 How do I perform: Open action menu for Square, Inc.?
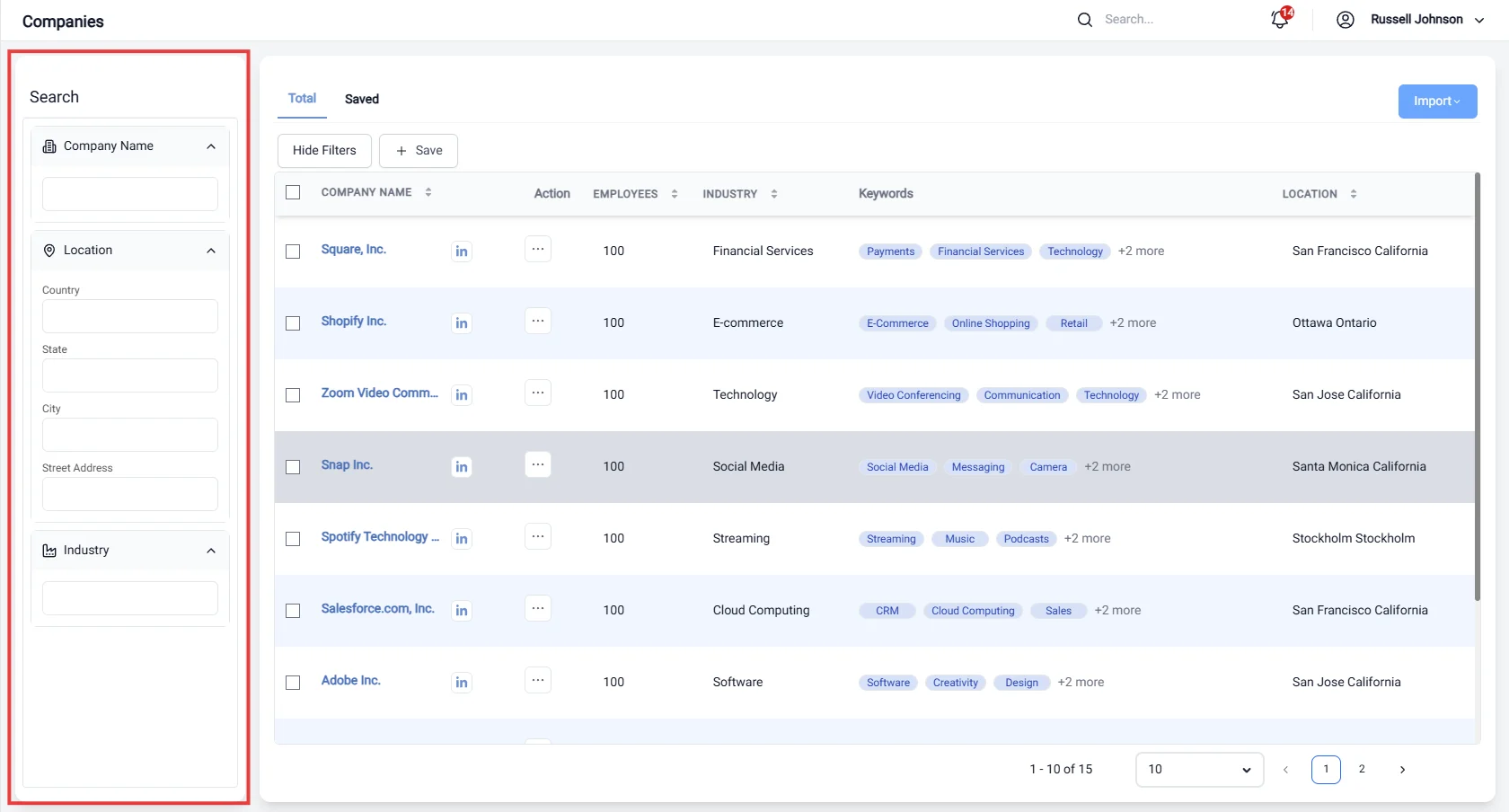click(538, 249)
